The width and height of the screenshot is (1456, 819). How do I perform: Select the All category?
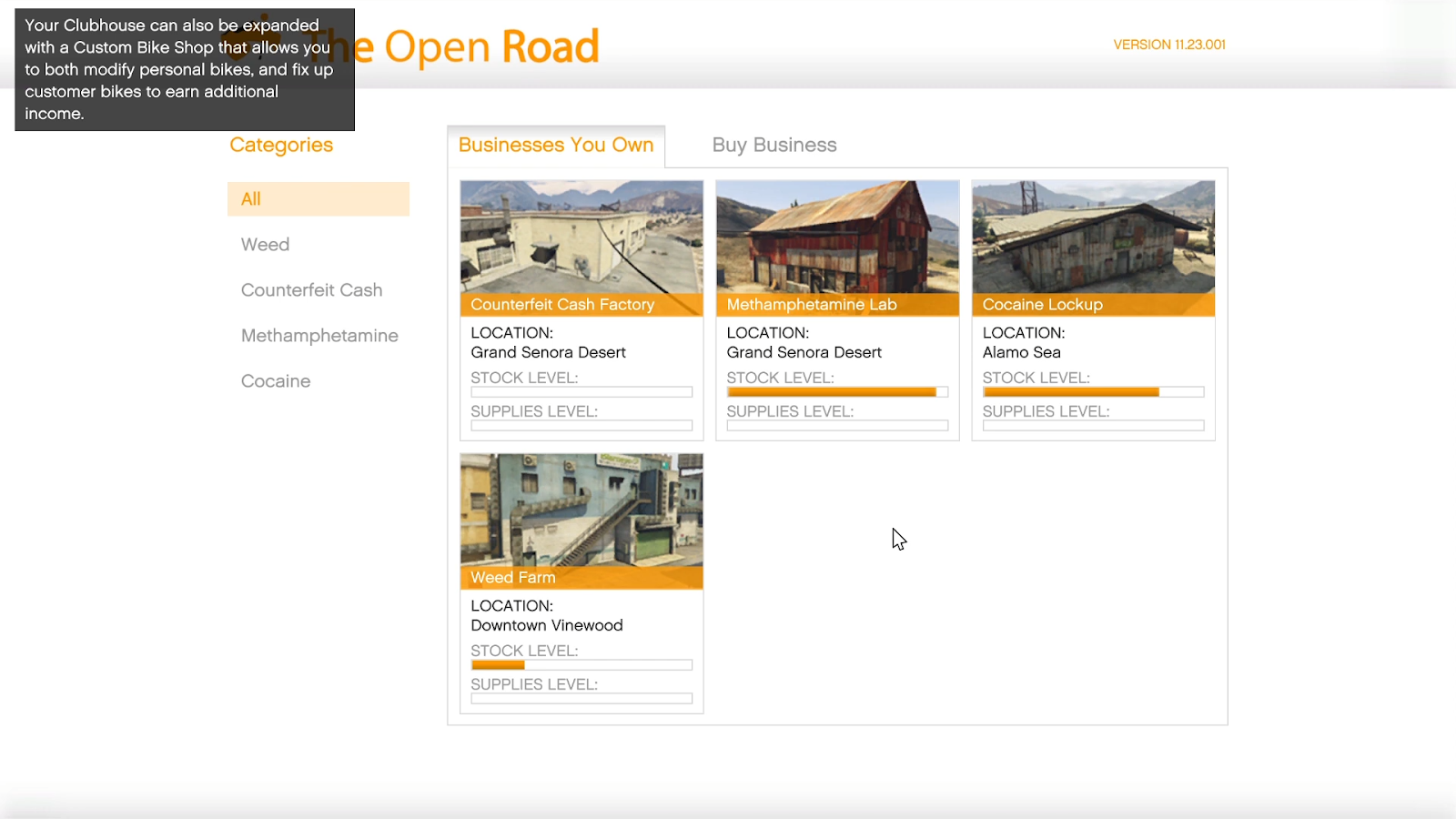(318, 199)
